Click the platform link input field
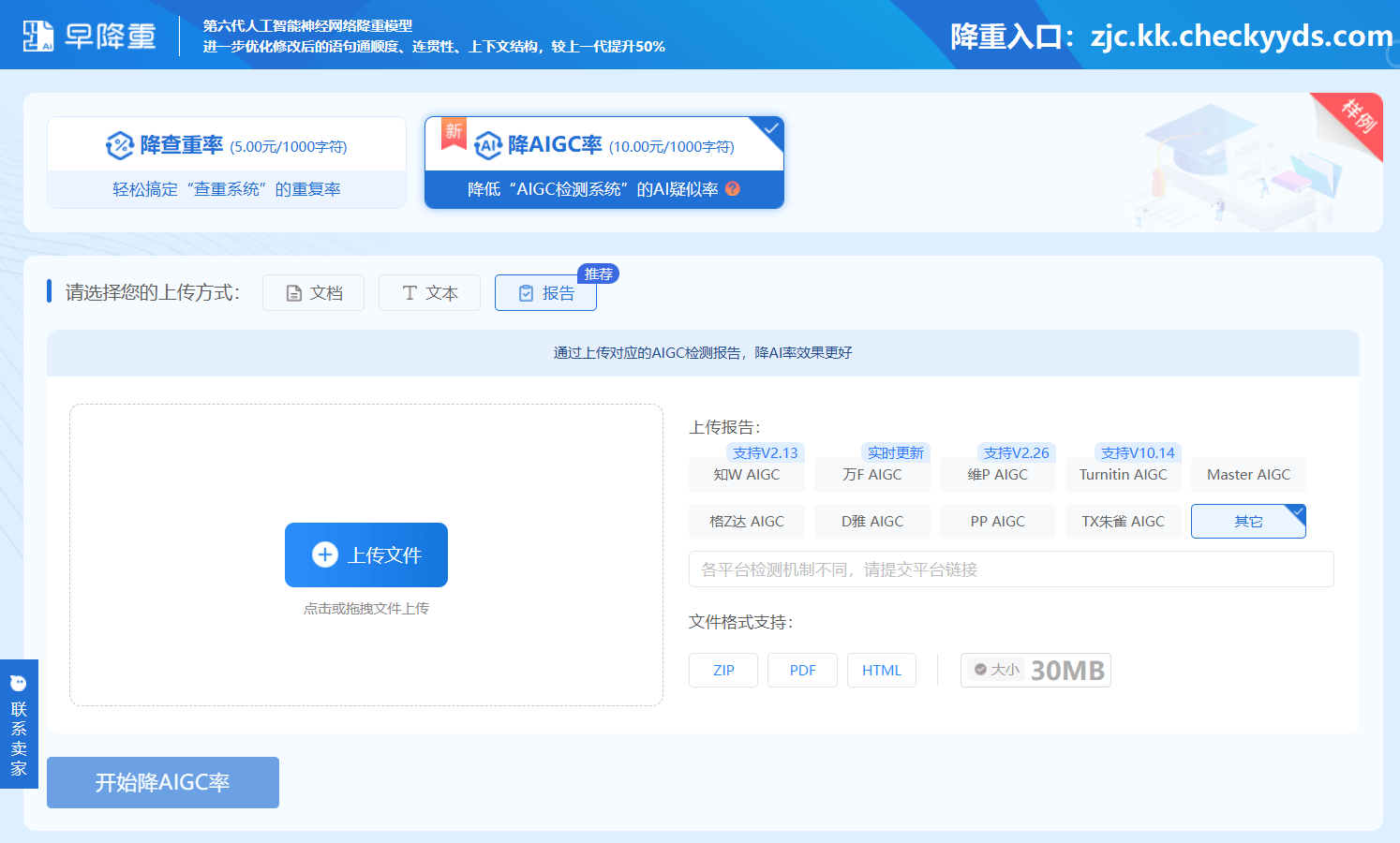This screenshot has height=843, width=1400. pyautogui.click(x=1010, y=569)
